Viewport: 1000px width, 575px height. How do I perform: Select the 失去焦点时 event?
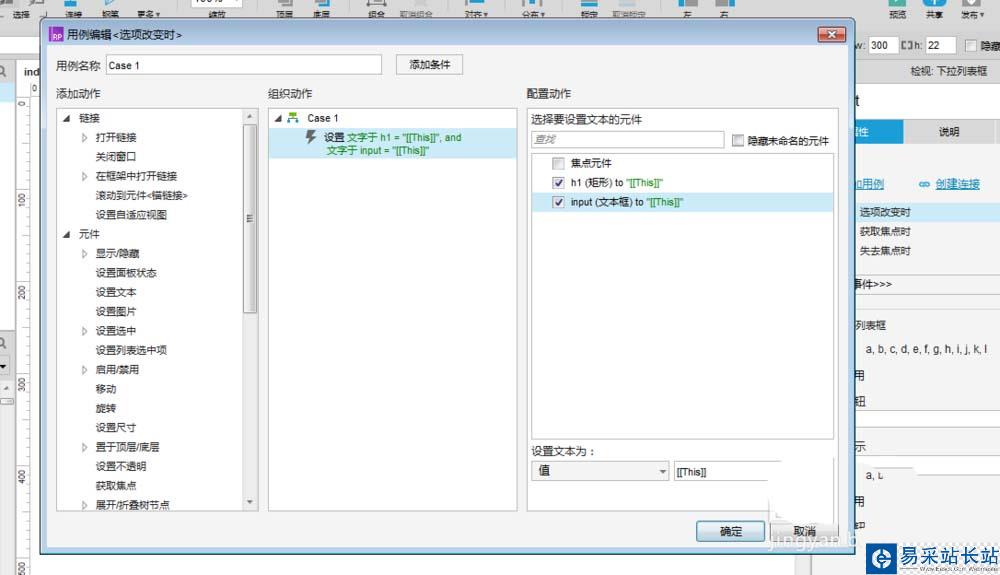tap(885, 251)
